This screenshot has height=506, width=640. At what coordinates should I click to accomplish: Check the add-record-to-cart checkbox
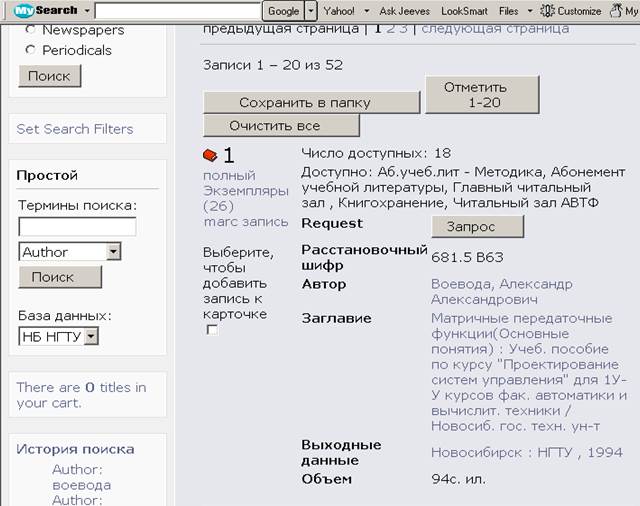coord(212,330)
